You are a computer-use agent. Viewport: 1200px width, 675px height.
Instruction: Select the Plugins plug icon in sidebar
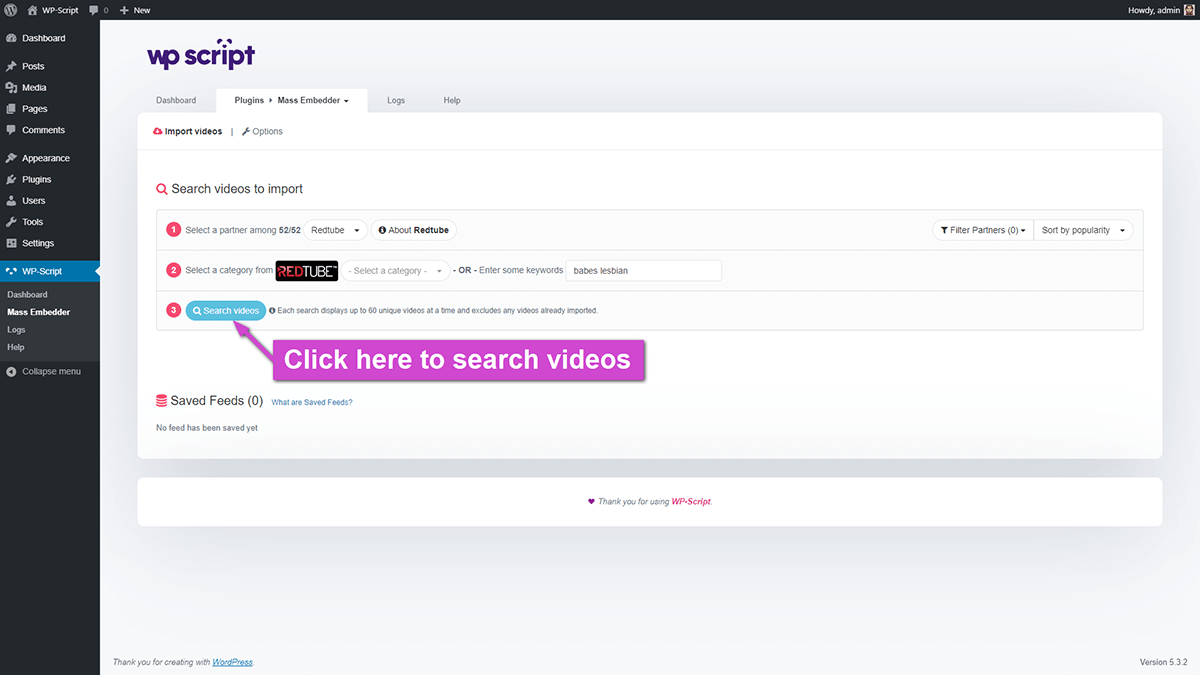click(x=11, y=180)
